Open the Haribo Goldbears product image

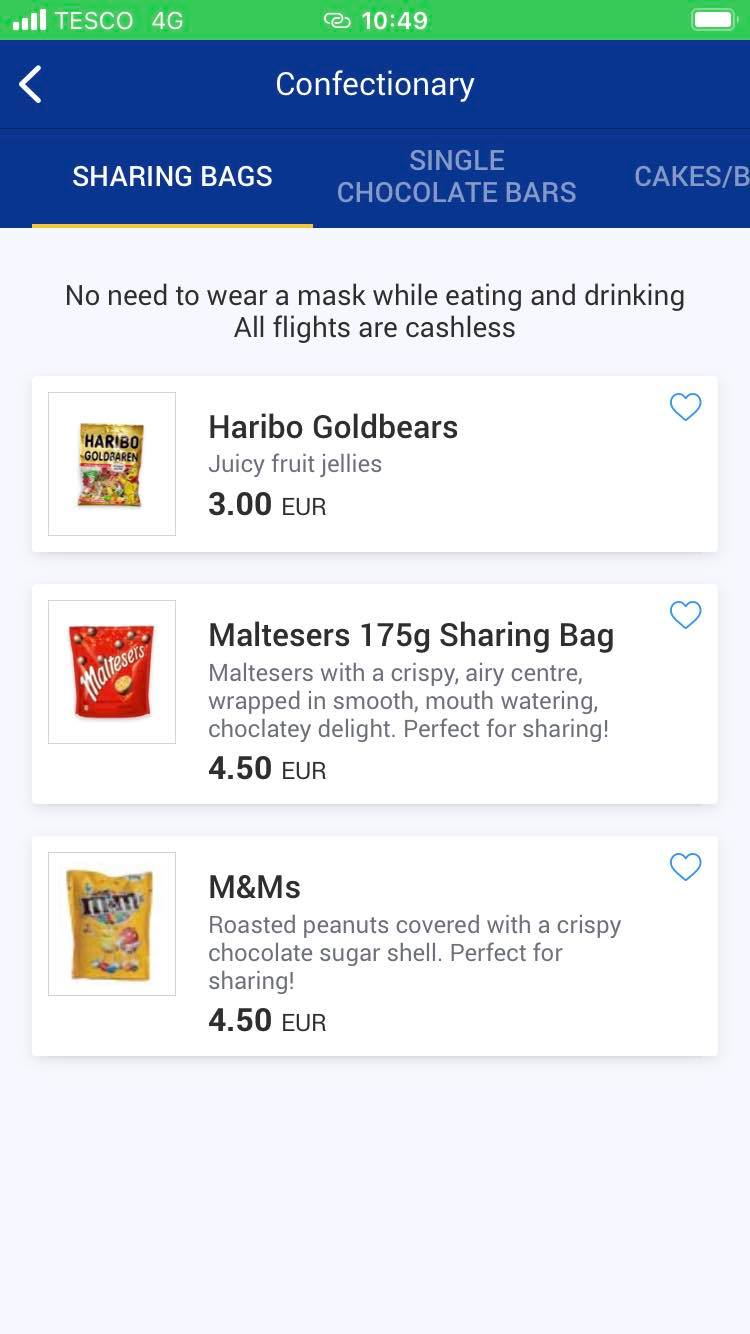click(x=112, y=464)
